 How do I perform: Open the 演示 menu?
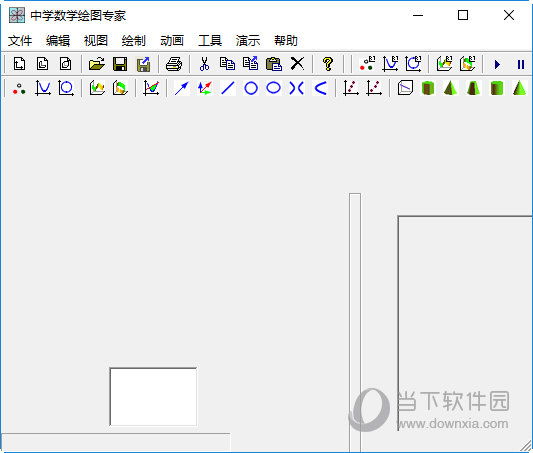coord(248,41)
